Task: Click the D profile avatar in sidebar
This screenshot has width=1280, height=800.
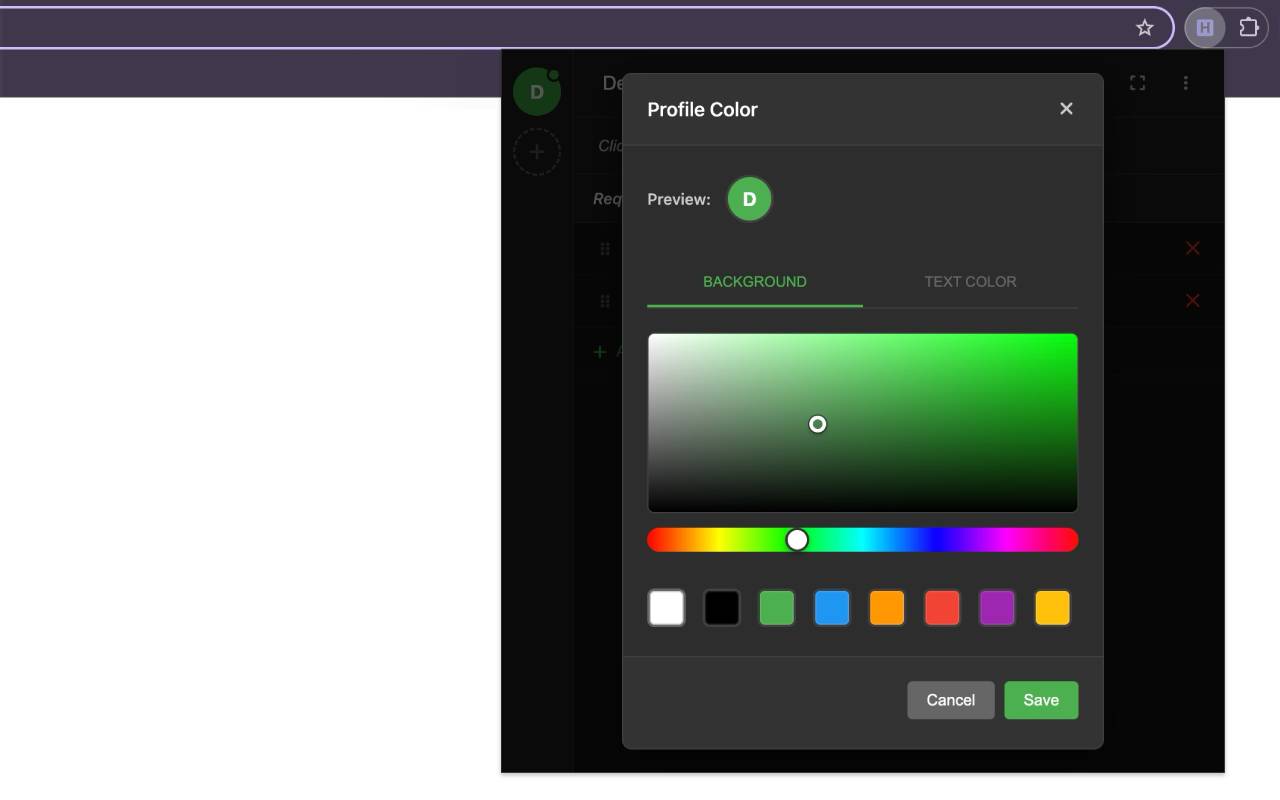Action: pyautogui.click(x=537, y=92)
